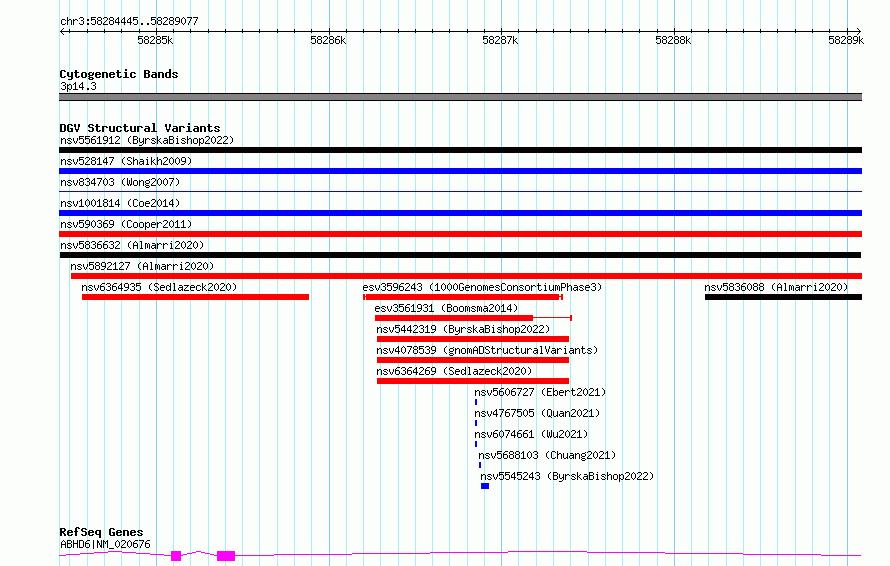890x566 pixels.
Task: Click the small blue tick under nsv5688103
Action: coord(480,465)
